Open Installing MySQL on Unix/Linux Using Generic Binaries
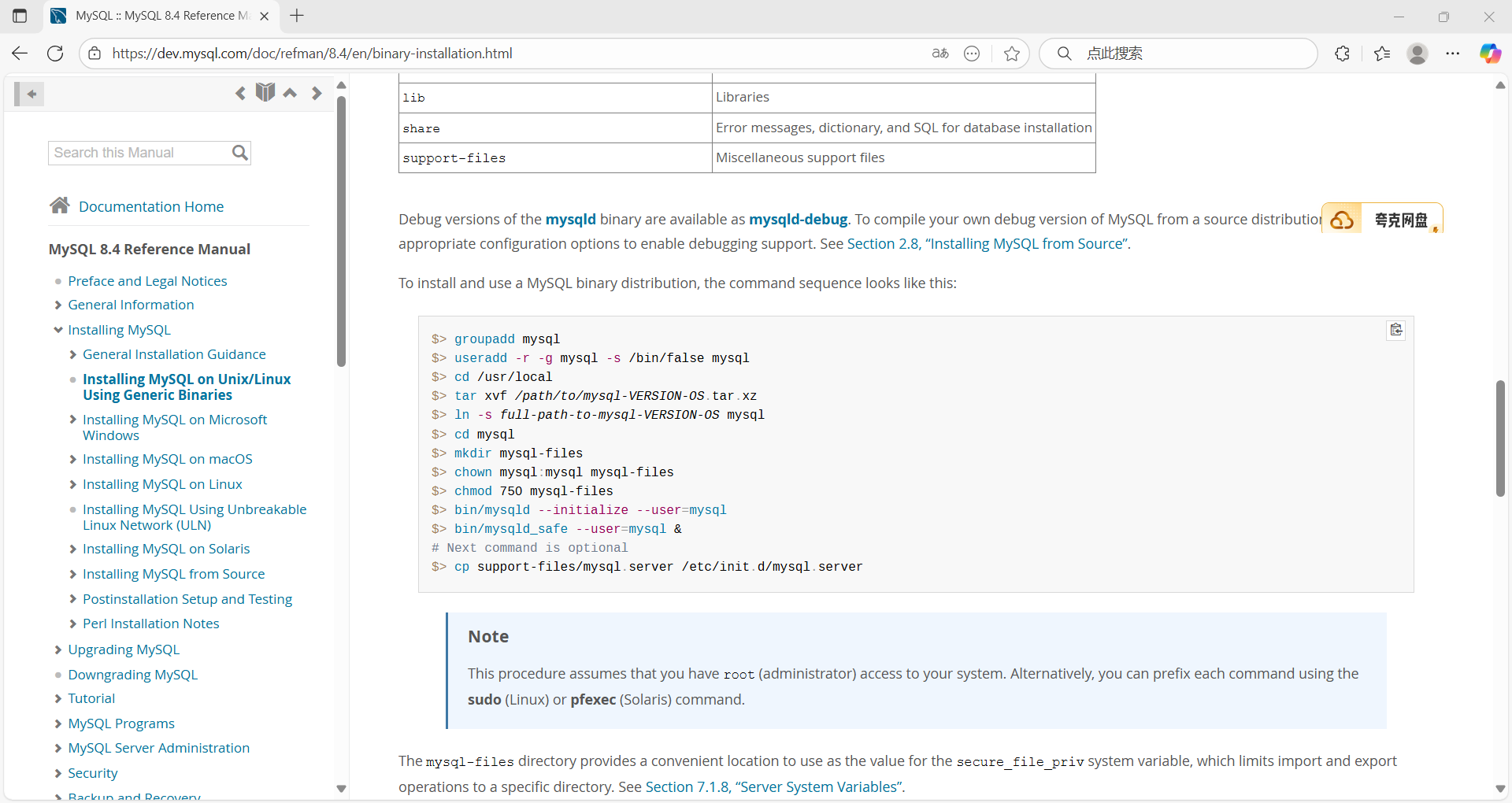Viewport: 1512px width, 803px height. (187, 387)
